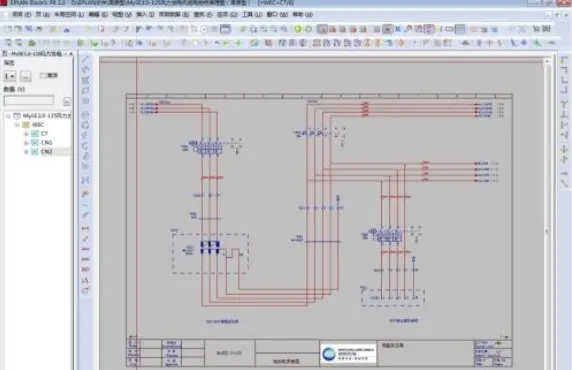Click the calendar-like window icon in top toolbar
Image resolution: width=572 pixels, height=370 pixels.
pos(225,29)
